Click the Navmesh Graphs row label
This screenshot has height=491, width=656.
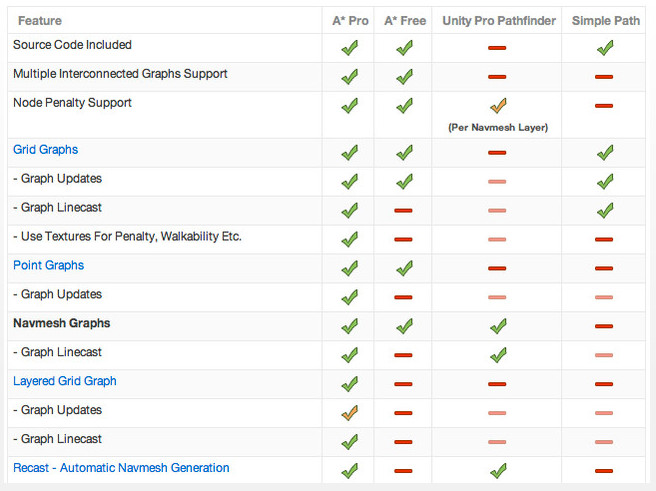point(62,323)
